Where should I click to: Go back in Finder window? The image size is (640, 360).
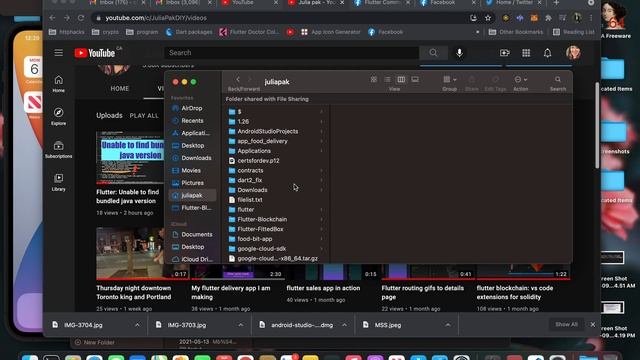(x=238, y=79)
